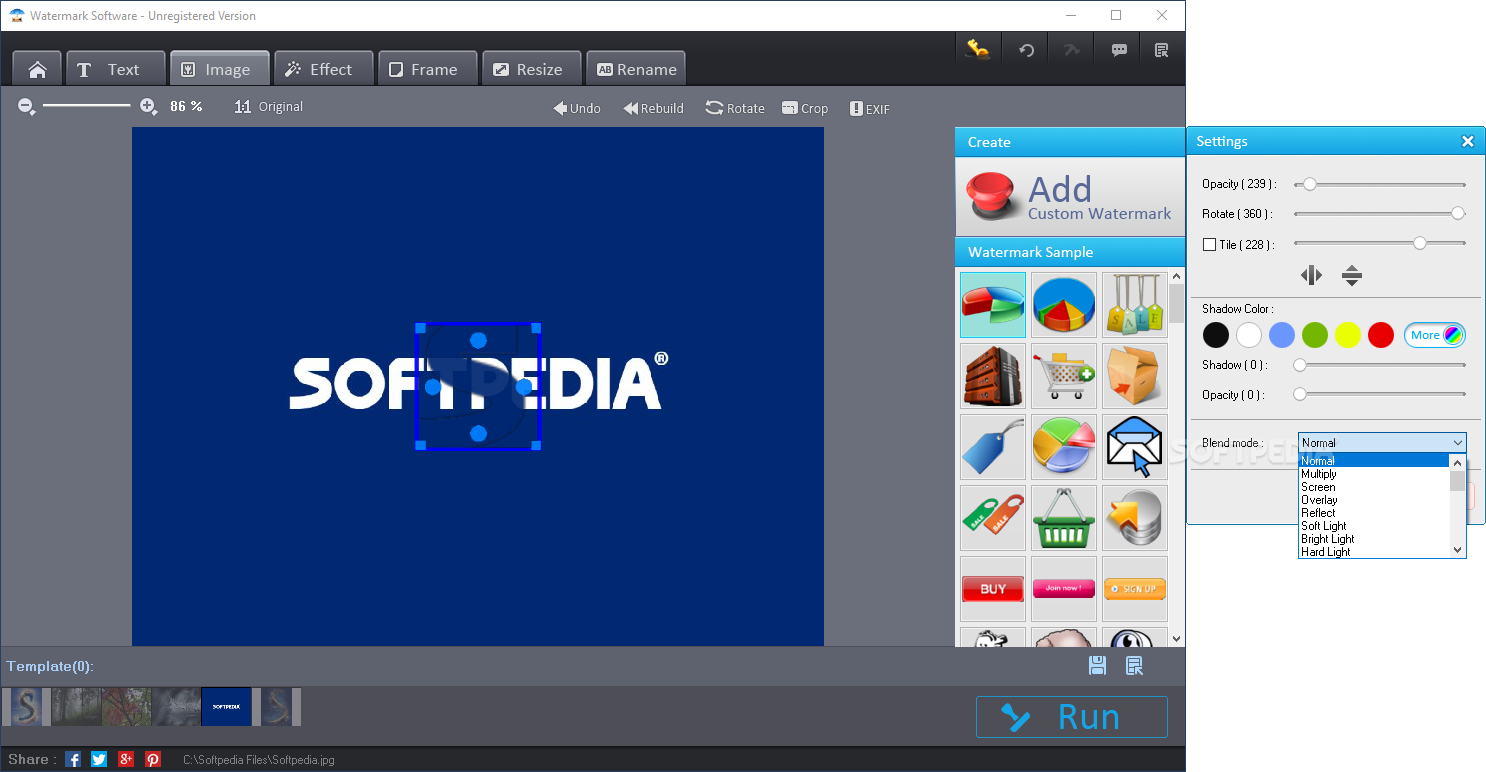Choose Normal blend mode
This screenshot has width=1486, height=772.
click(x=1374, y=461)
